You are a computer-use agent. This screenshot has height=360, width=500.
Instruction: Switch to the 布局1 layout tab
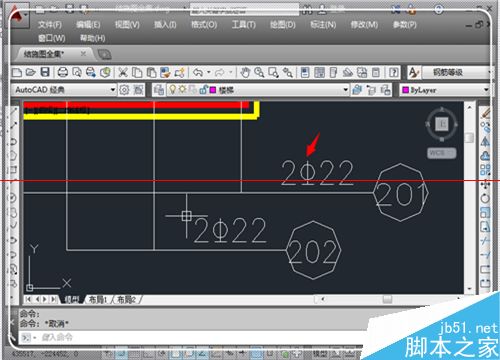click(x=98, y=300)
